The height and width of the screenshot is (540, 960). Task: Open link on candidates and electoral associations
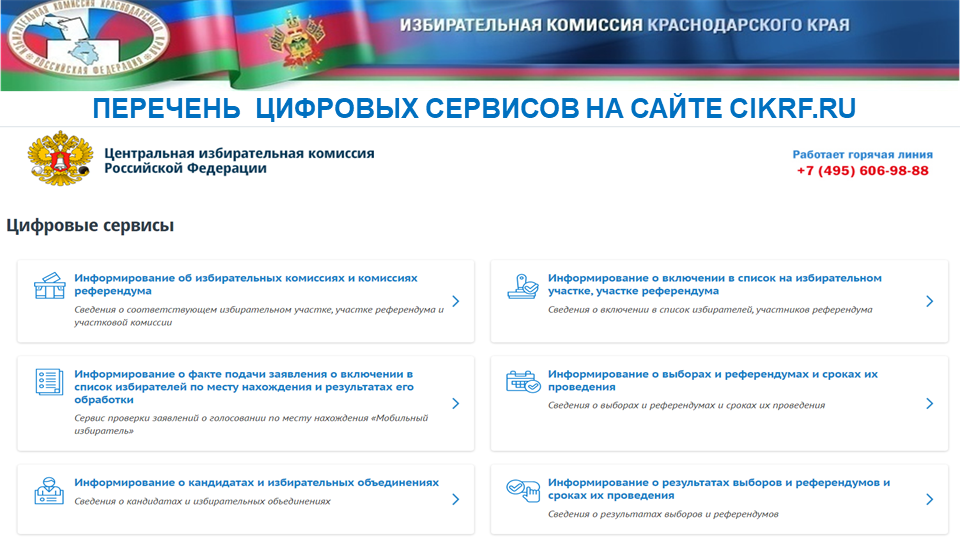click(x=256, y=482)
